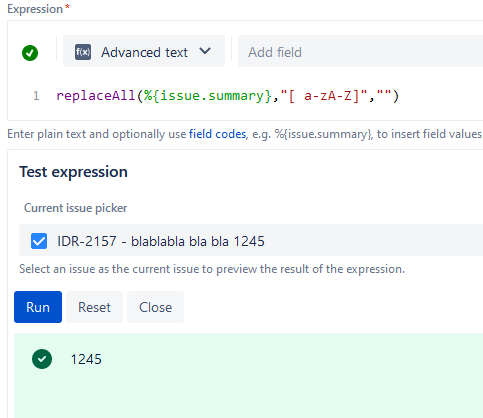
Task: Click the Add field input box
Action: click(360, 51)
